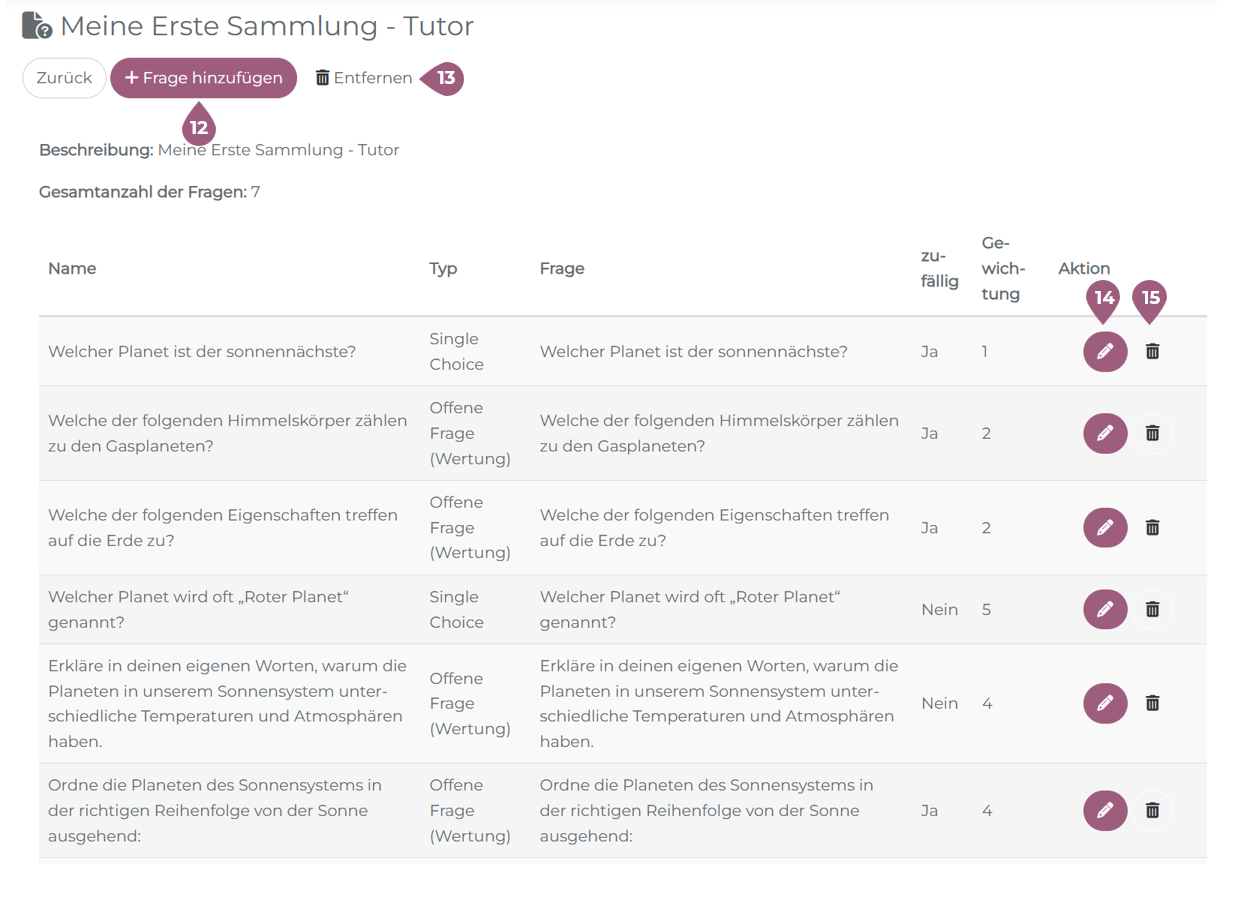
Task: Edit the Reihenfolge der Planeten question
Action: (x=1105, y=810)
